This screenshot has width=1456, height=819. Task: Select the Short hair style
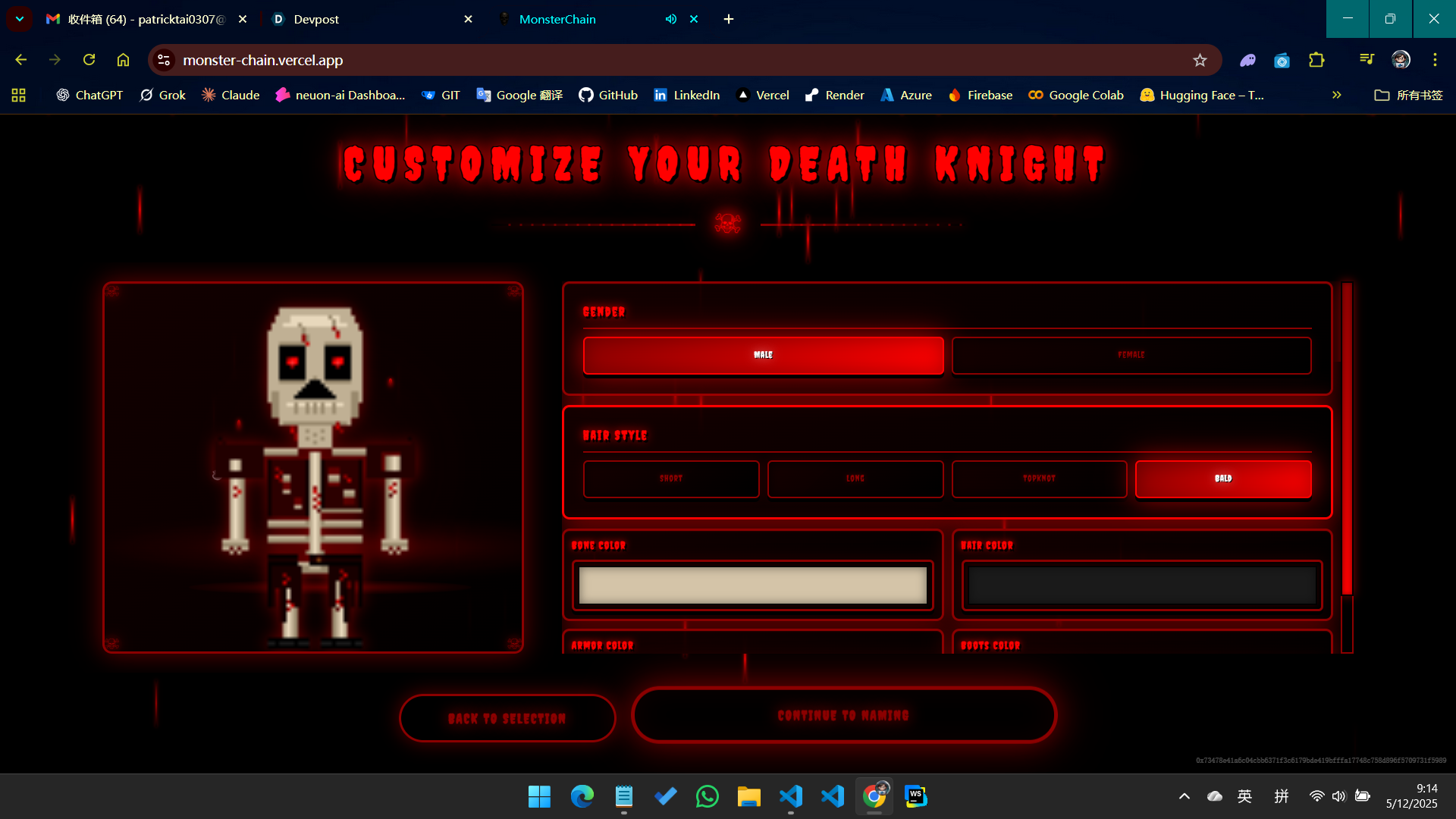pos(670,479)
